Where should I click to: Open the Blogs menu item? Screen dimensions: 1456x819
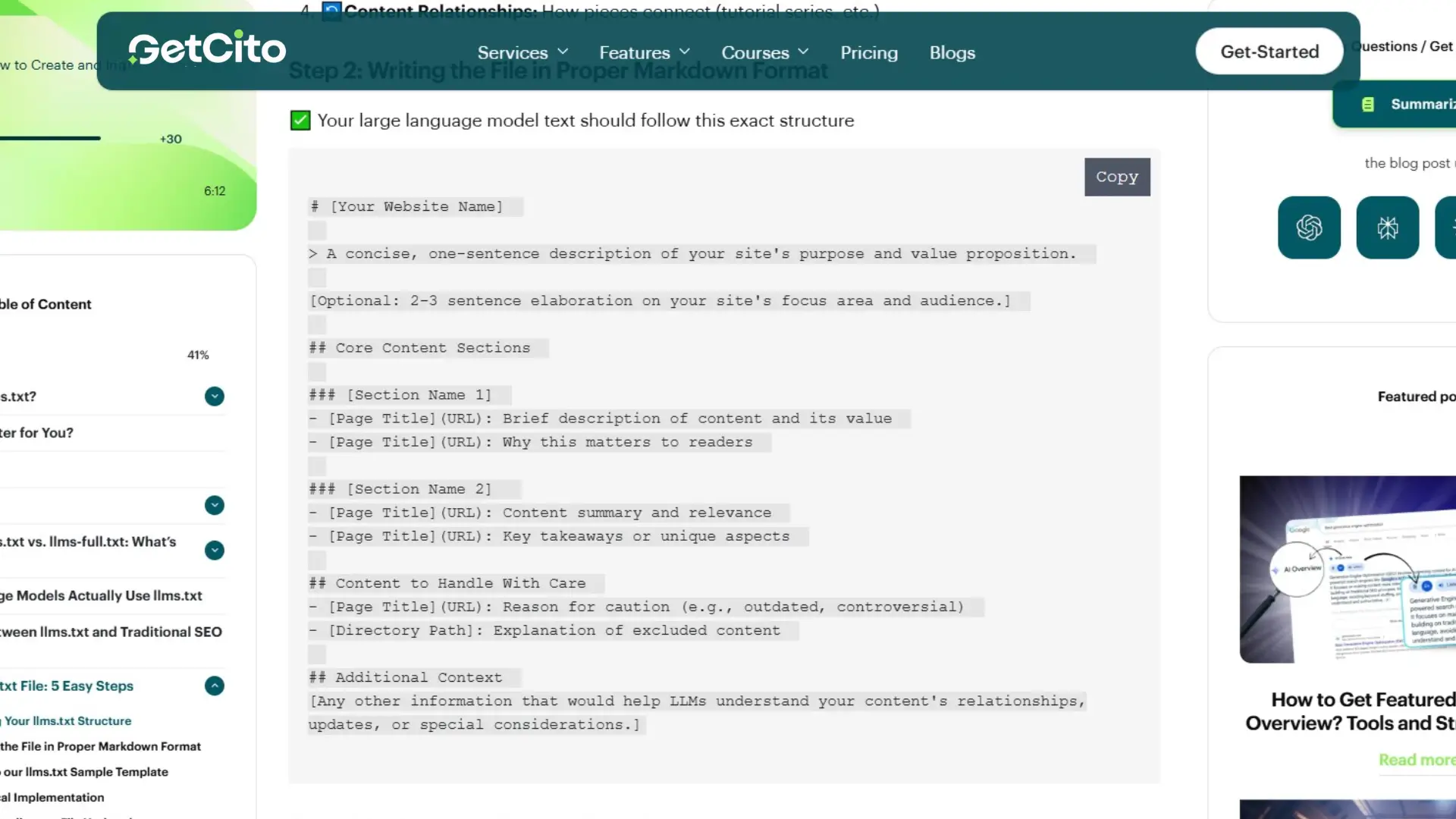tap(952, 52)
